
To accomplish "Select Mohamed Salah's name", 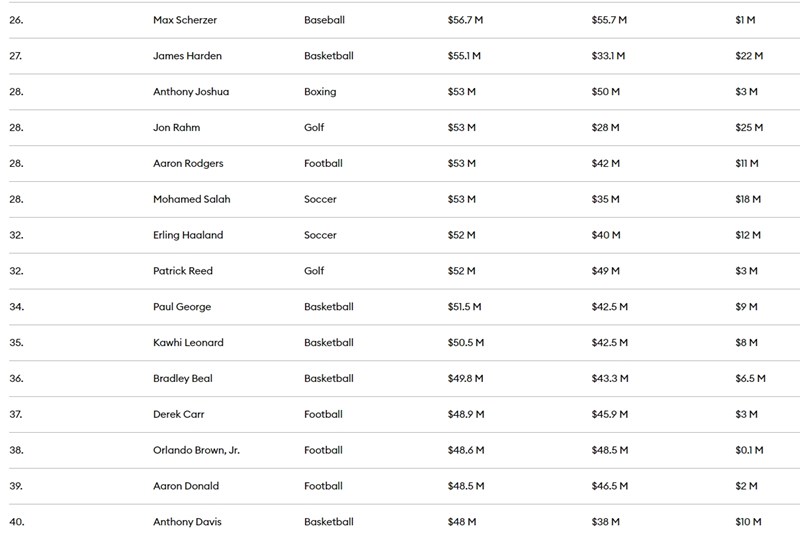I will pyautogui.click(x=191, y=199).
